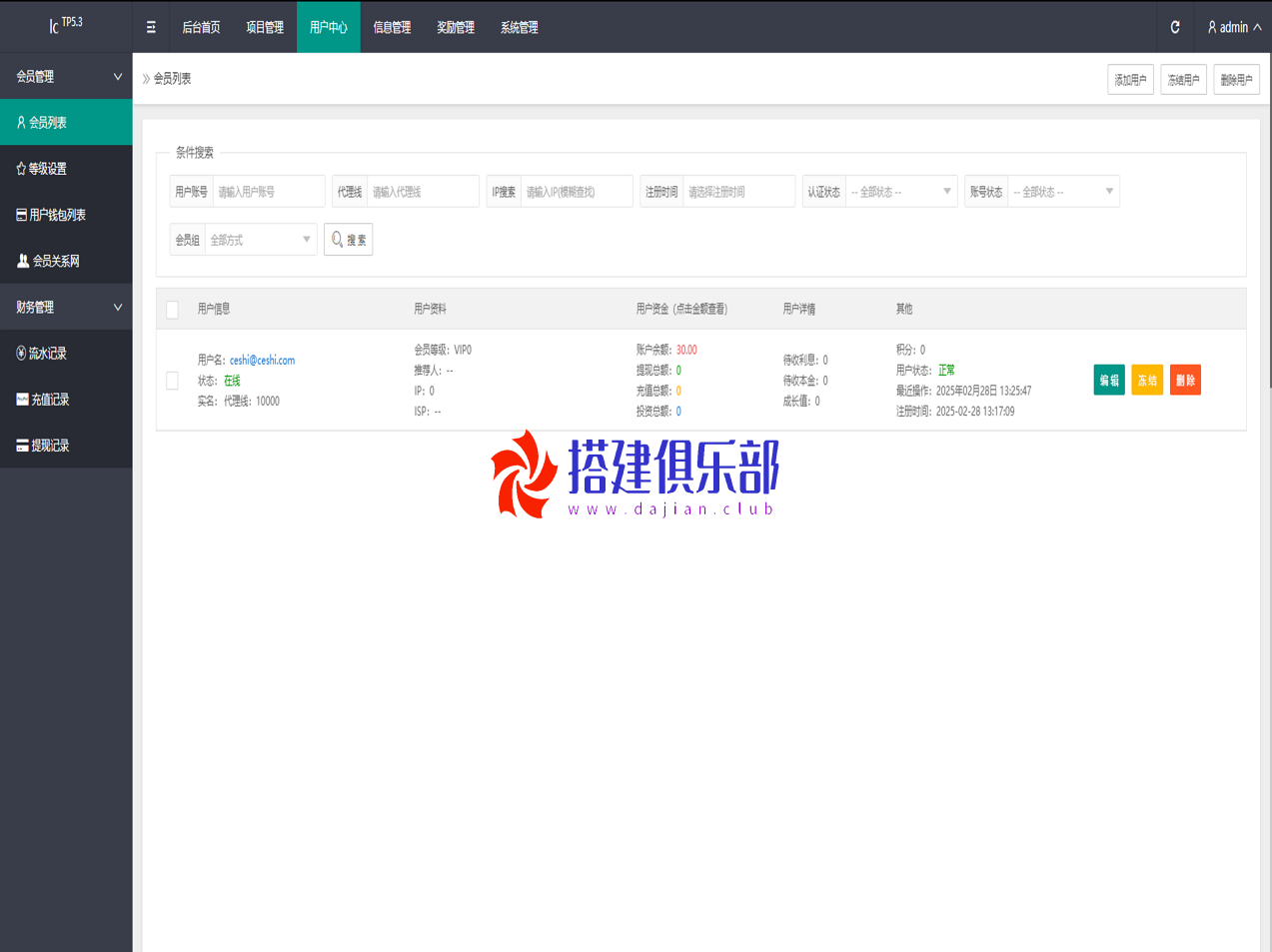The width and height of the screenshot is (1272, 952).
Task: Toggle the sidebar collapse hamburger icon
Action: (x=151, y=27)
